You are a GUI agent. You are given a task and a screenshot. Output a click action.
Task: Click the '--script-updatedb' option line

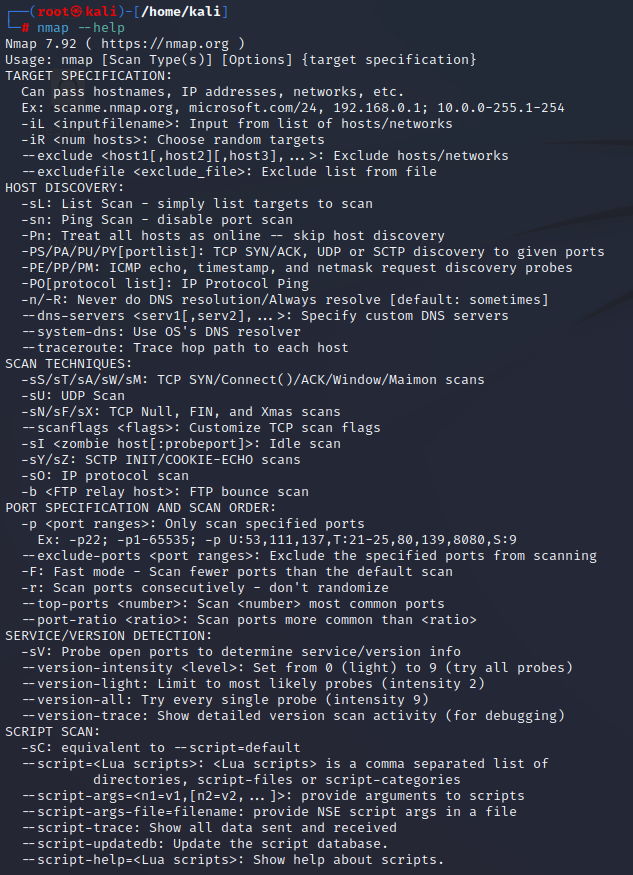(x=204, y=844)
